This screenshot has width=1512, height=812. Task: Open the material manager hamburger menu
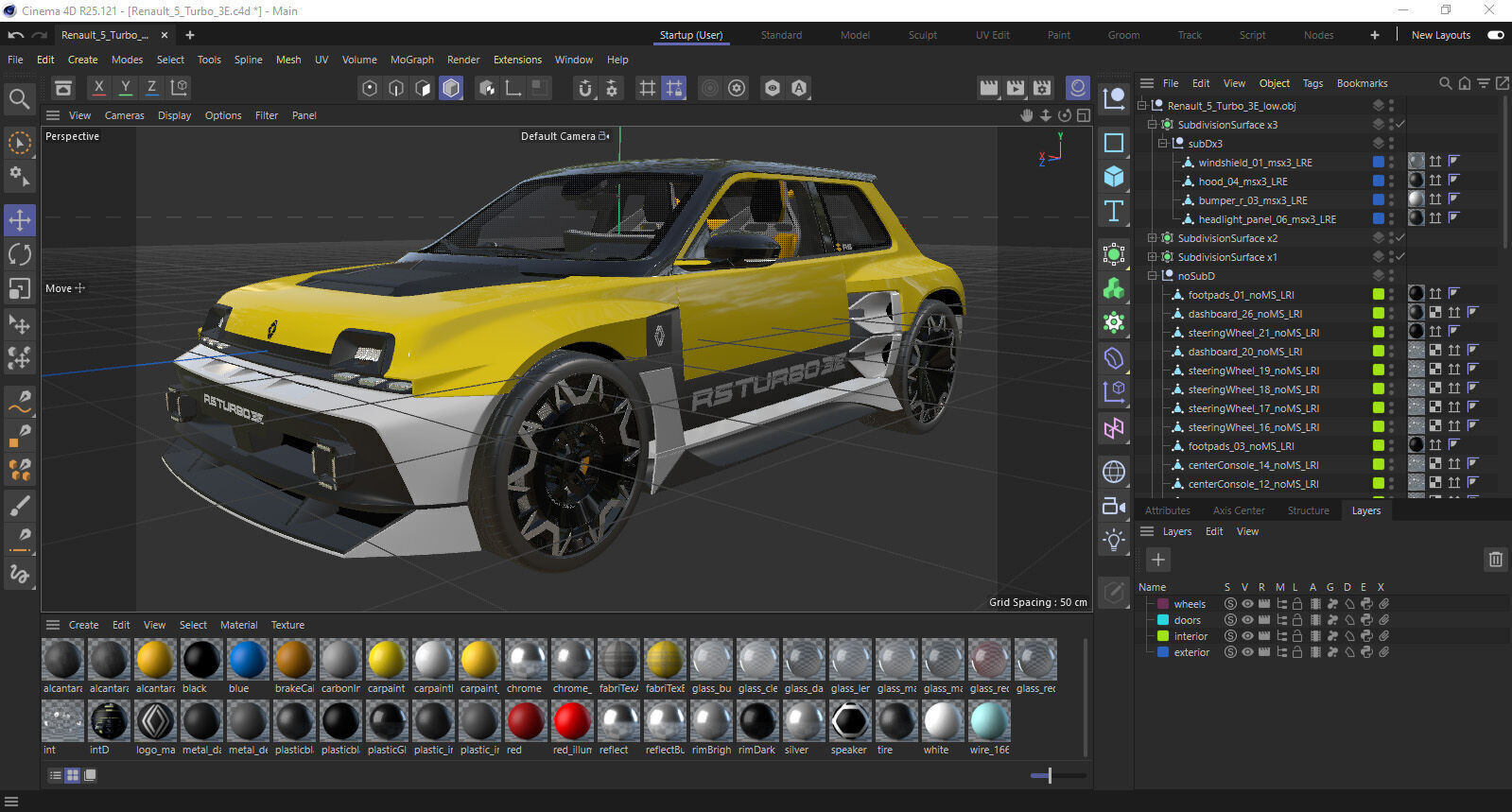53,625
